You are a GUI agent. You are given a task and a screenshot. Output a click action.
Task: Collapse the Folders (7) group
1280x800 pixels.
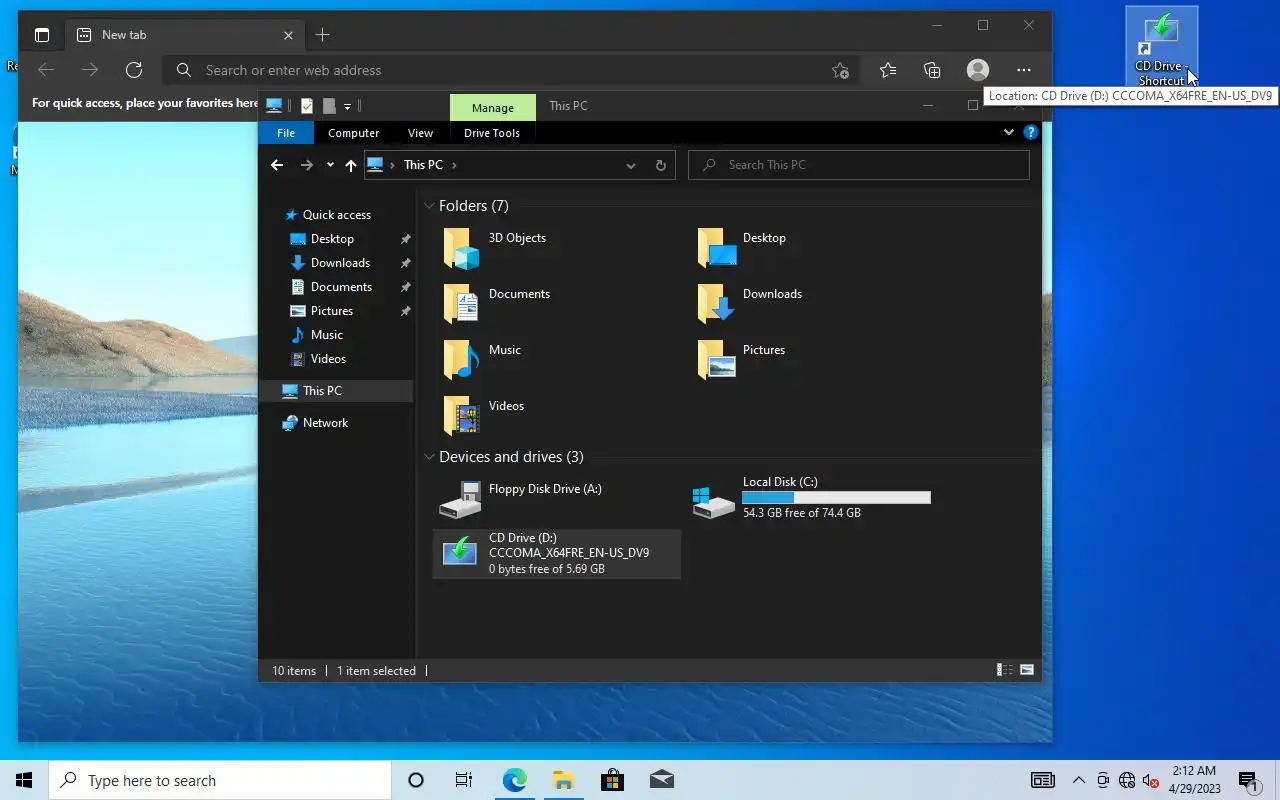(x=429, y=206)
